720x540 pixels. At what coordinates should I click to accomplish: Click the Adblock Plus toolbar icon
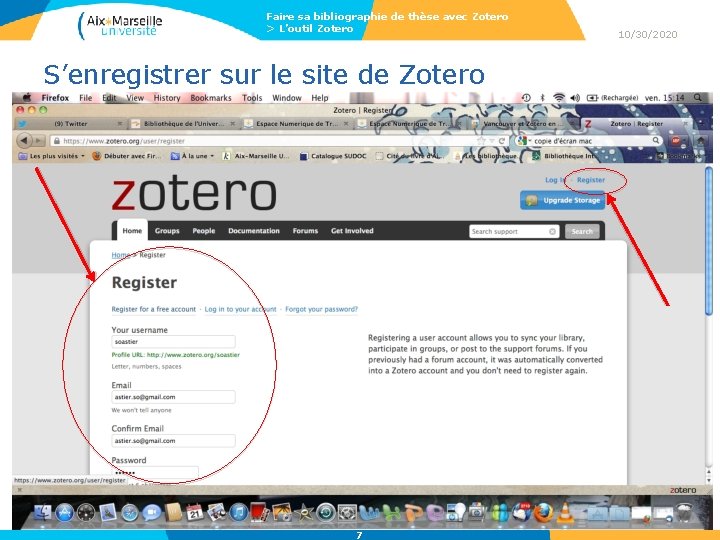[x=676, y=141]
